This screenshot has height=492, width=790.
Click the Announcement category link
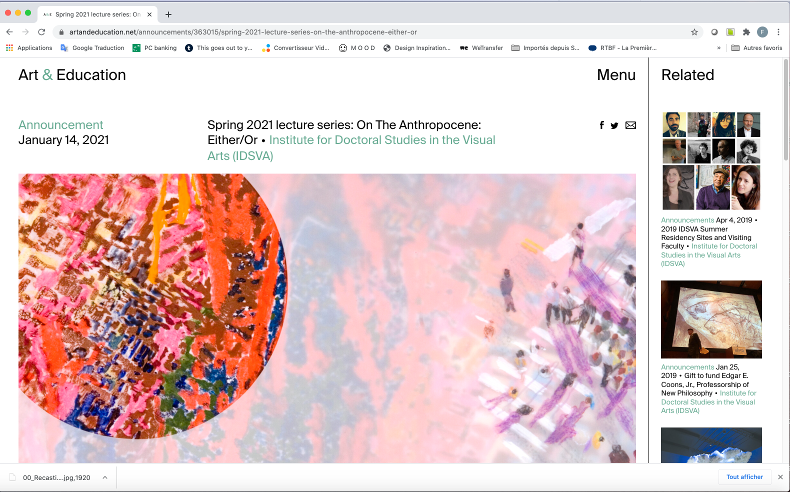61,125
